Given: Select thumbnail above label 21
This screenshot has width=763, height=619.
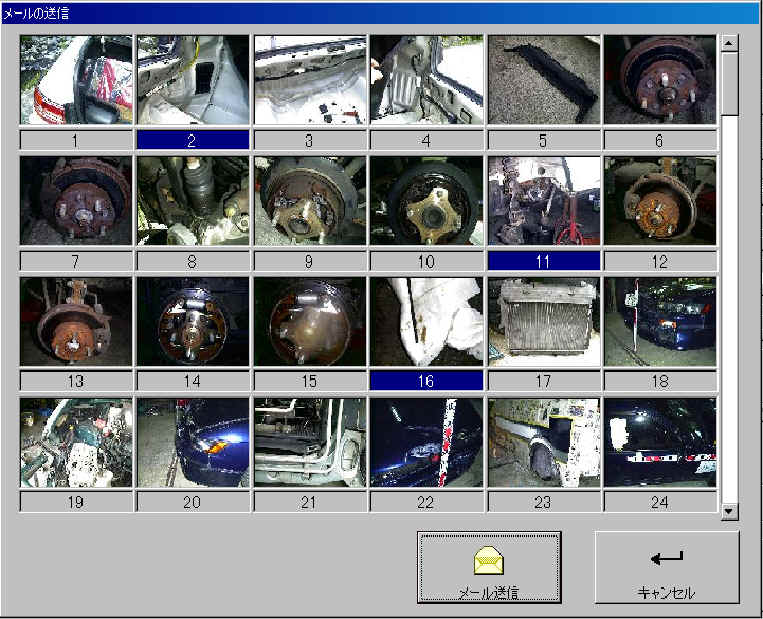Looking at the screenshot, I should tap(310, 443).
